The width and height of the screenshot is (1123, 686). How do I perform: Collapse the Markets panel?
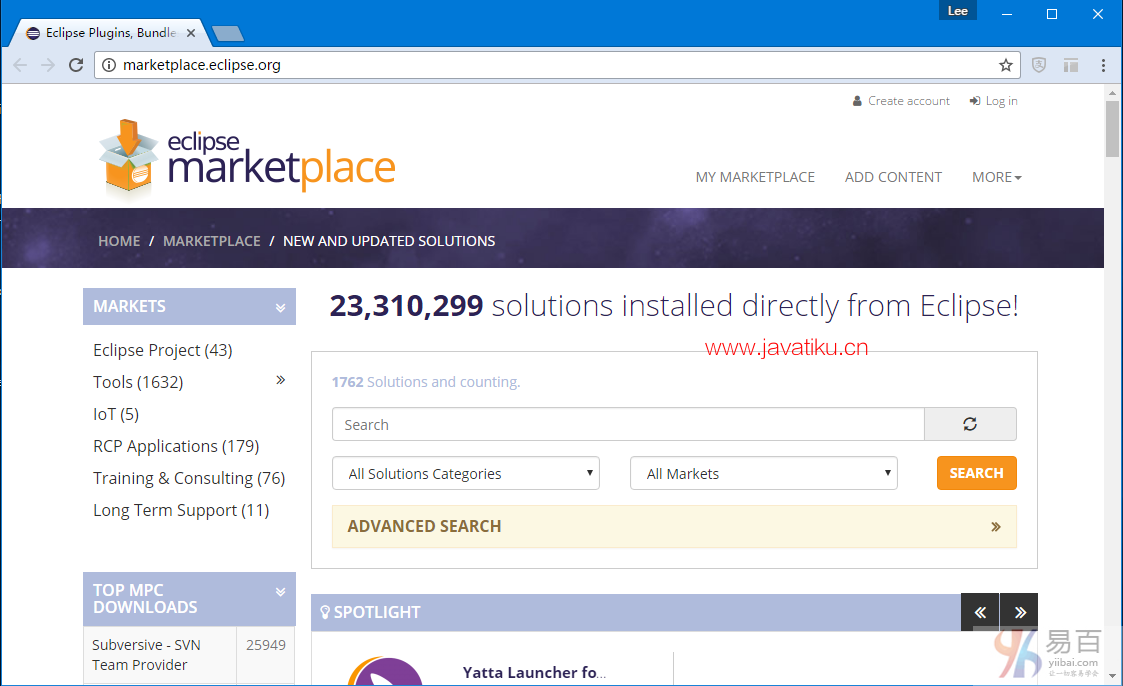280,307
